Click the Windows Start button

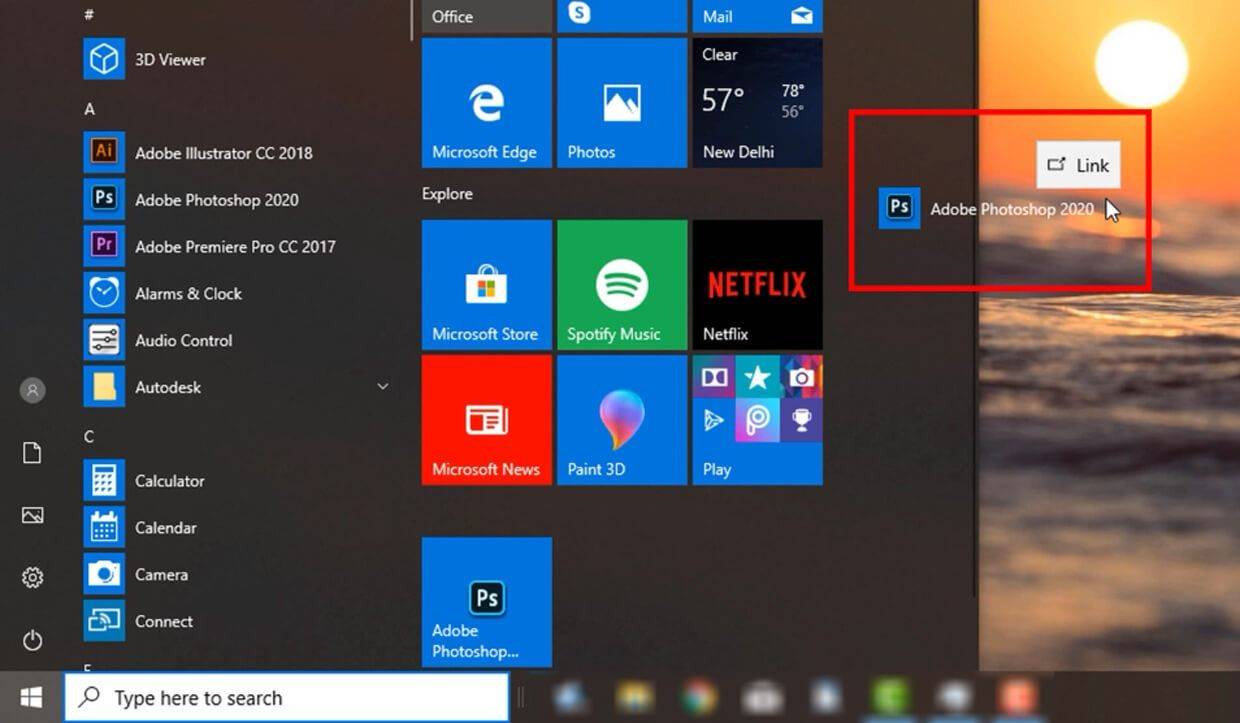point(31,697)
